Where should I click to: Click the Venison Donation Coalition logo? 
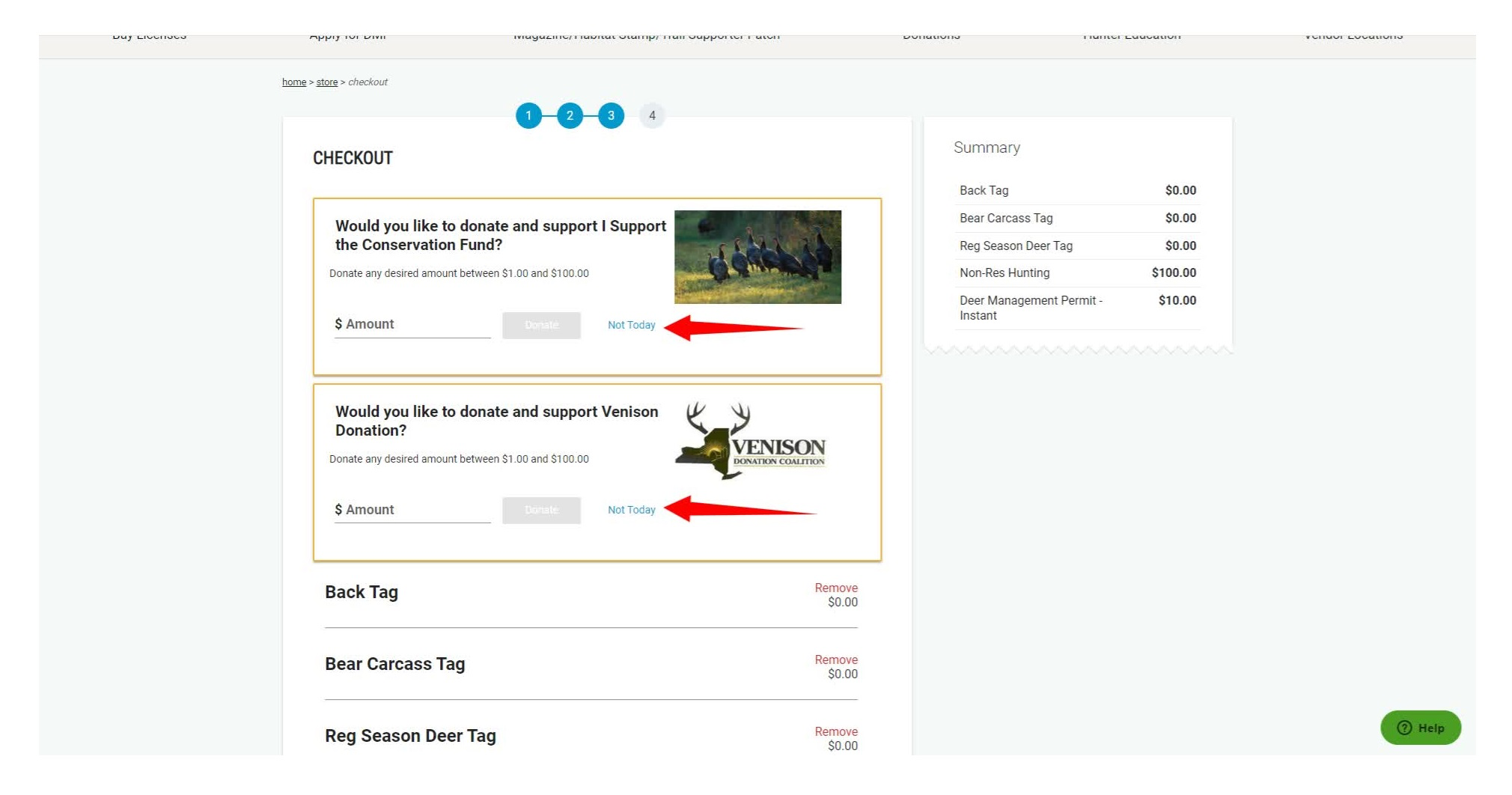click(x=751, y=441)
